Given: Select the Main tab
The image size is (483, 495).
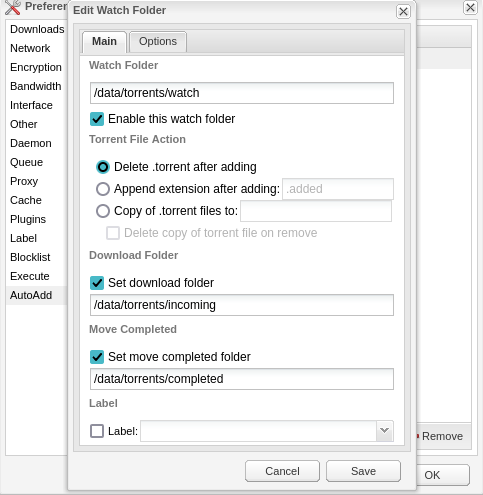Looking at the screenshot, I should click(104, 41).
